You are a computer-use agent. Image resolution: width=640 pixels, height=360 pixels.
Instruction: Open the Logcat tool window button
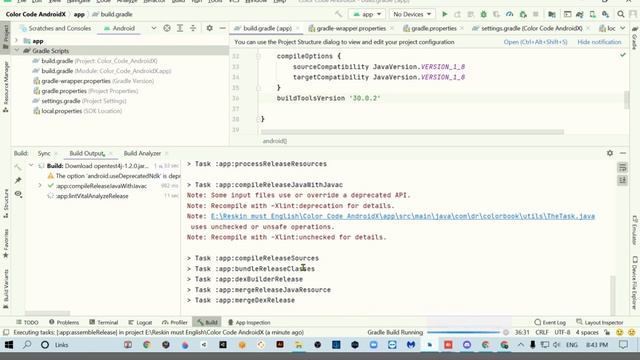point(140,322)
